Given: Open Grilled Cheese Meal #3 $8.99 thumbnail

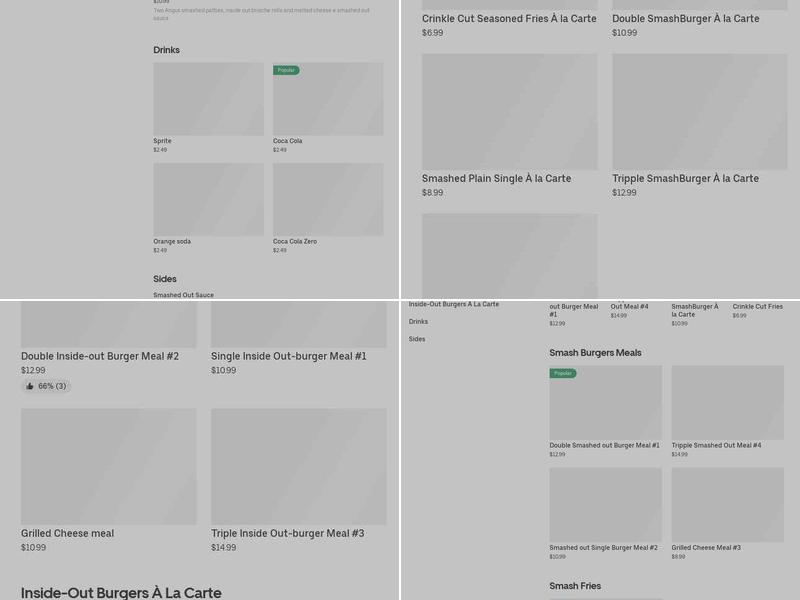Looking at the screenshot, I should click(x=728, y=505).
